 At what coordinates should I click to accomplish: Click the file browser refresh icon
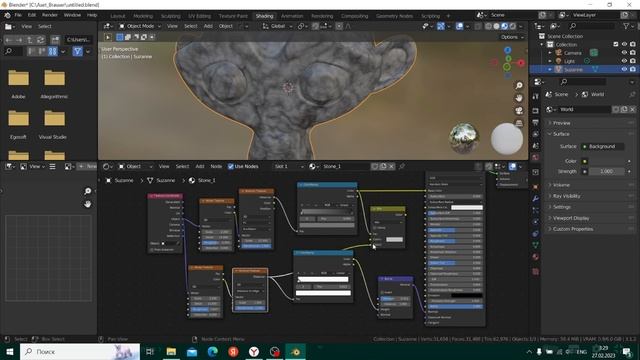pos(40,40)
